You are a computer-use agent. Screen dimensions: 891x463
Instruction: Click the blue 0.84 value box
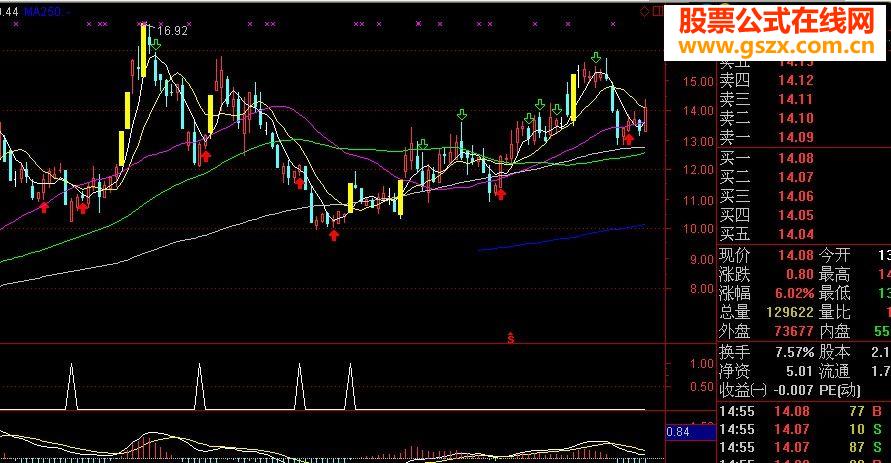(x=690, y=432)
